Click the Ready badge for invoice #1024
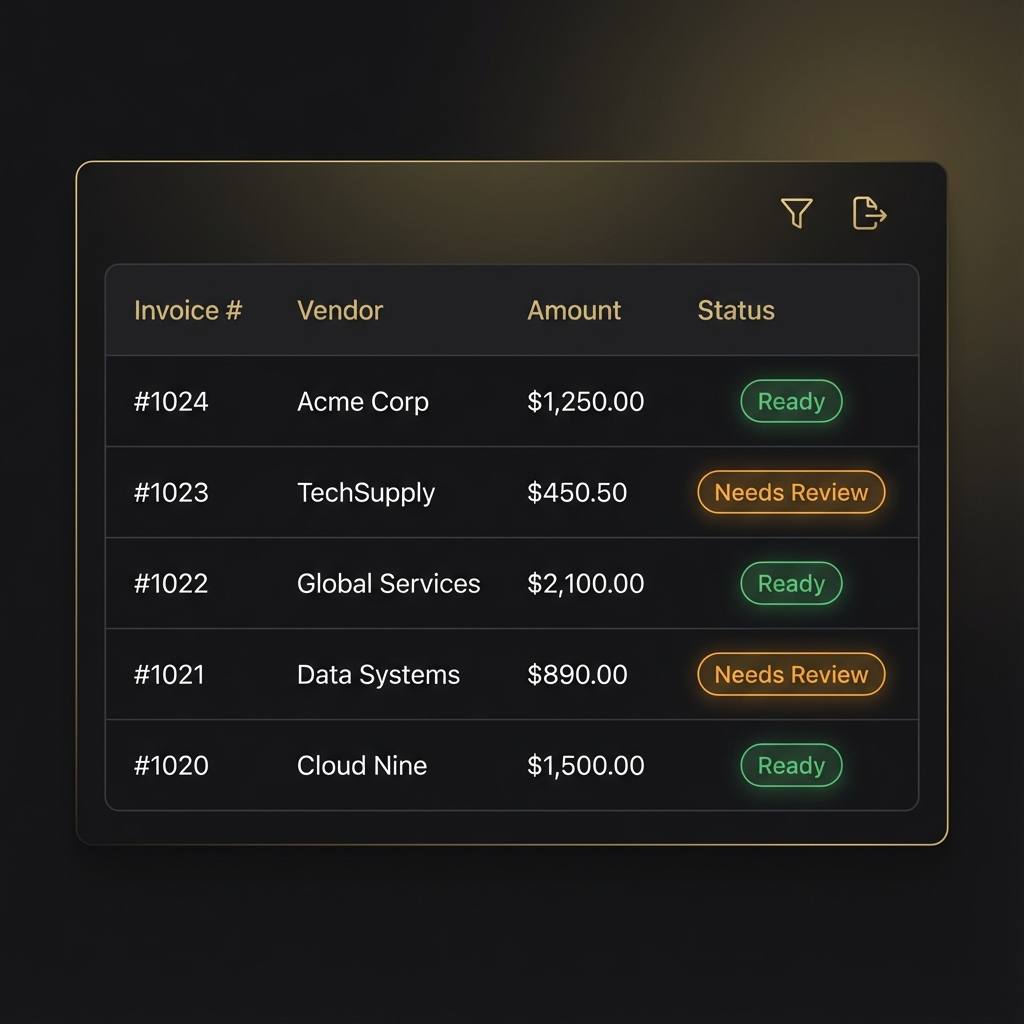Image resolution: width=1024 pixels, height=1024 pixels. (x=791, y=402)
